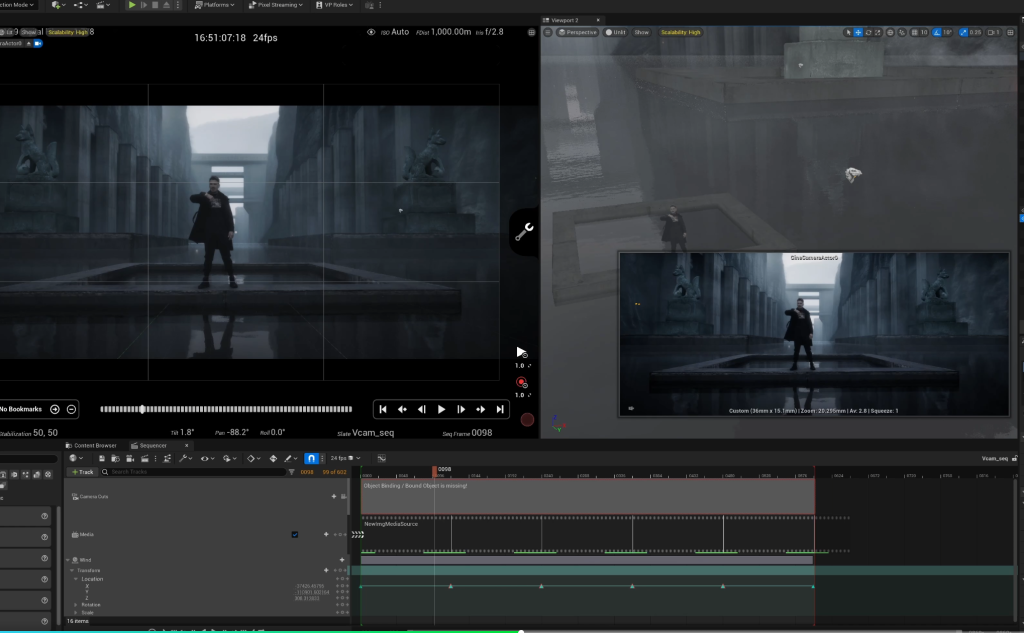
Task: Add a bookmark with the plus circle button
Action: [x=55, y=409]
